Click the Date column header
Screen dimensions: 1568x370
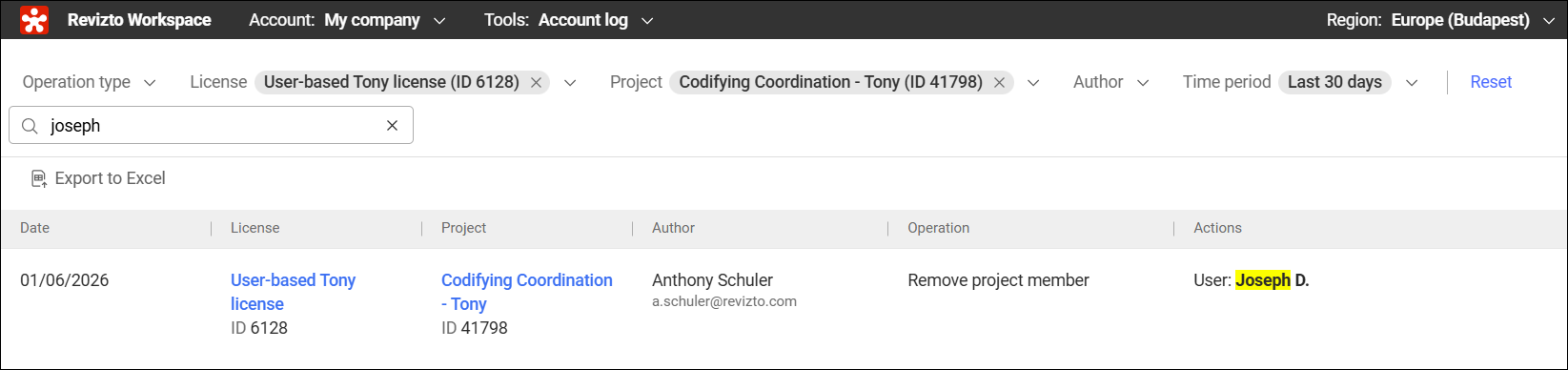pos(34,228)
